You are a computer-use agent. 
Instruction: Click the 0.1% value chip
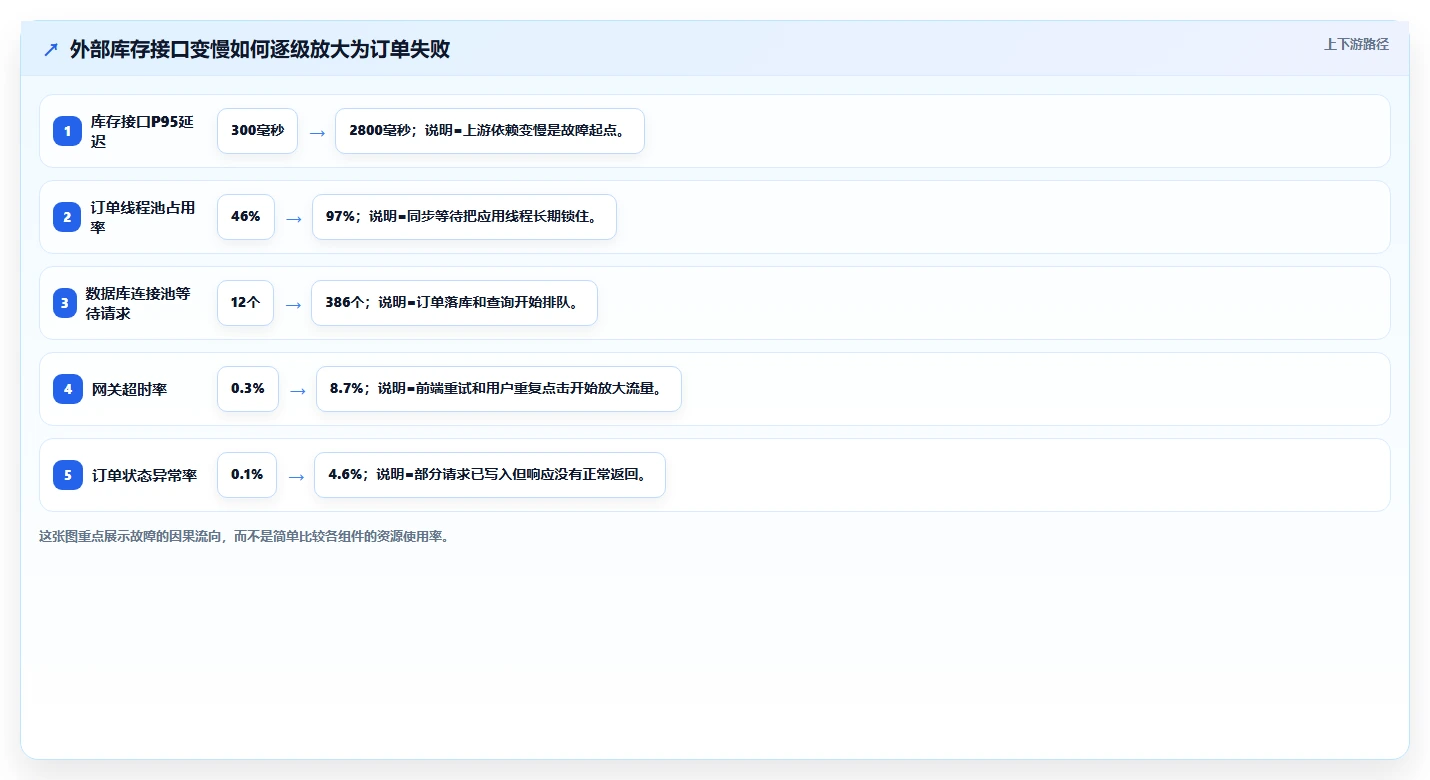click(247, 475)
